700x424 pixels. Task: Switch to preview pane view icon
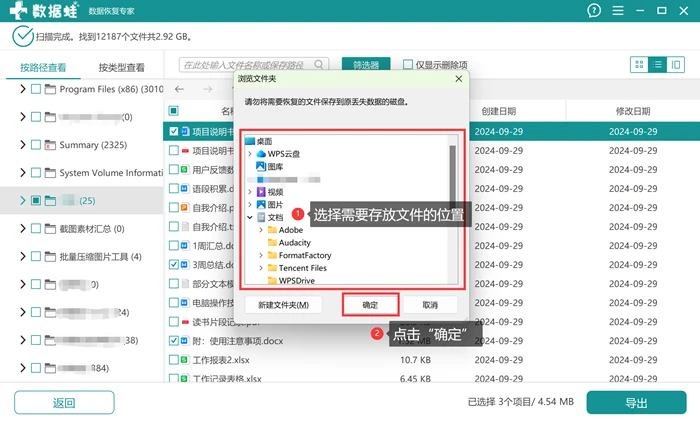coord(676,65)
